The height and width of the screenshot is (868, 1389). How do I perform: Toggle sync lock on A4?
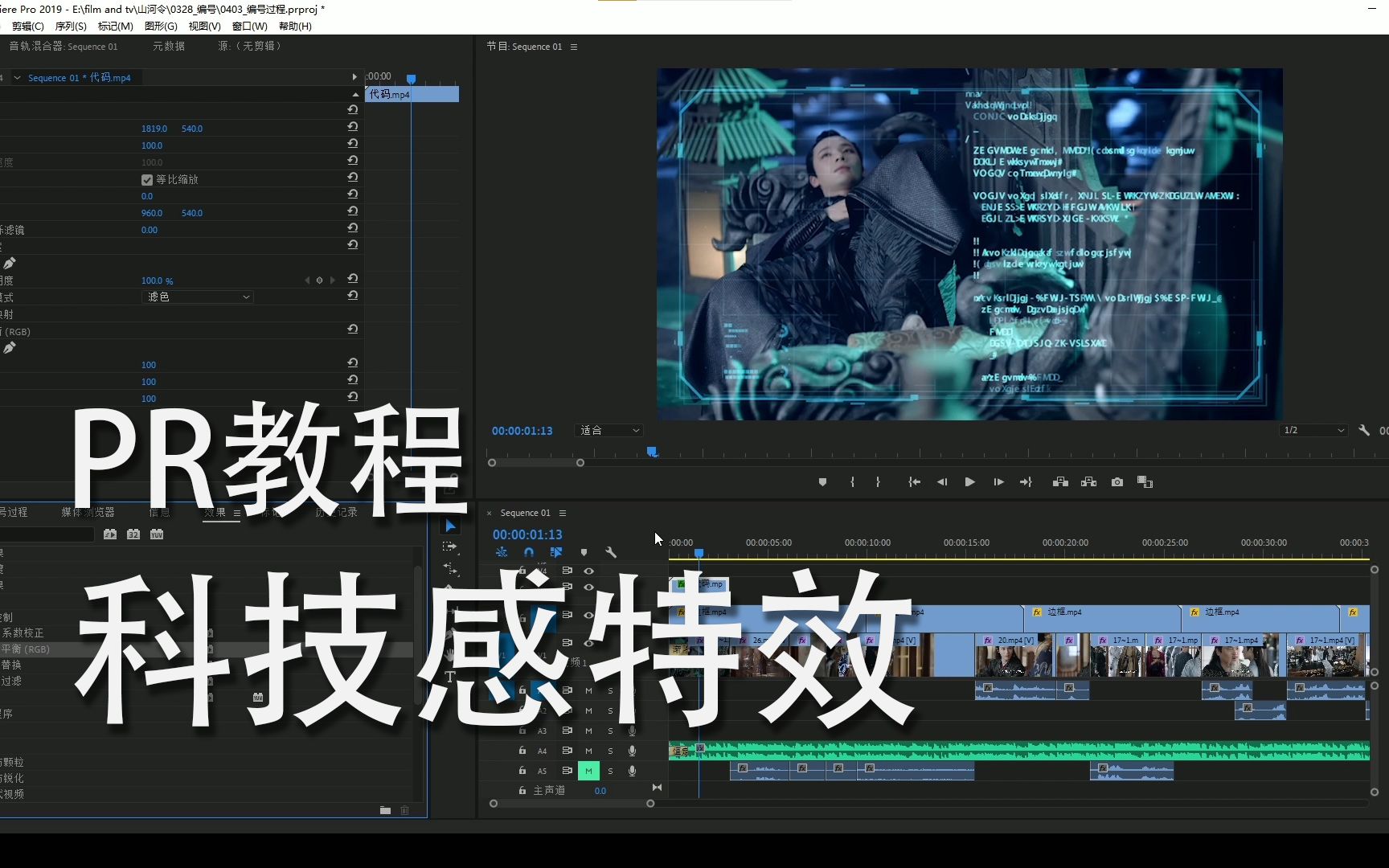[567, 751]
